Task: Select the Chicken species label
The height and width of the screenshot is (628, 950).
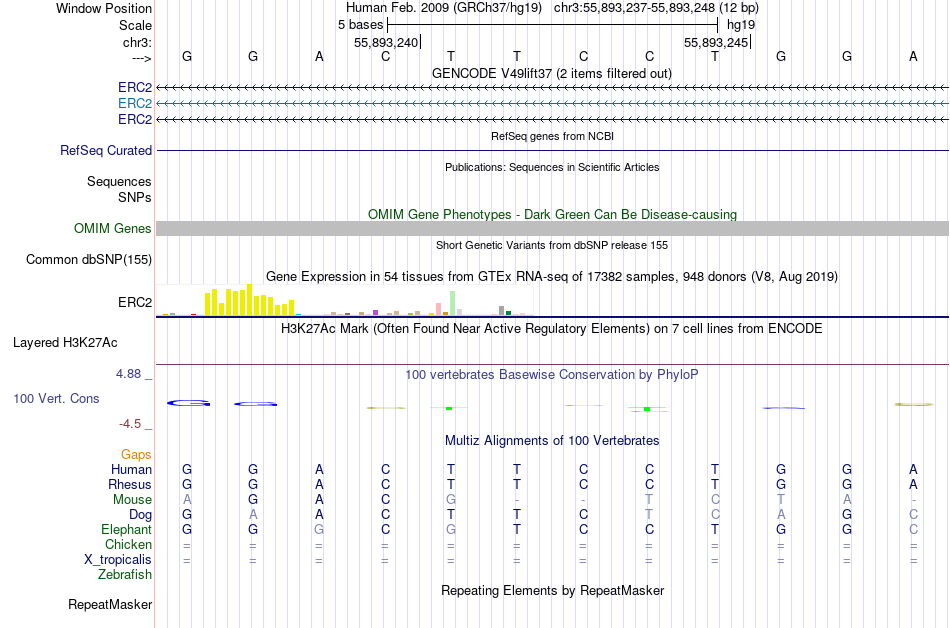Action: [128, 544]
